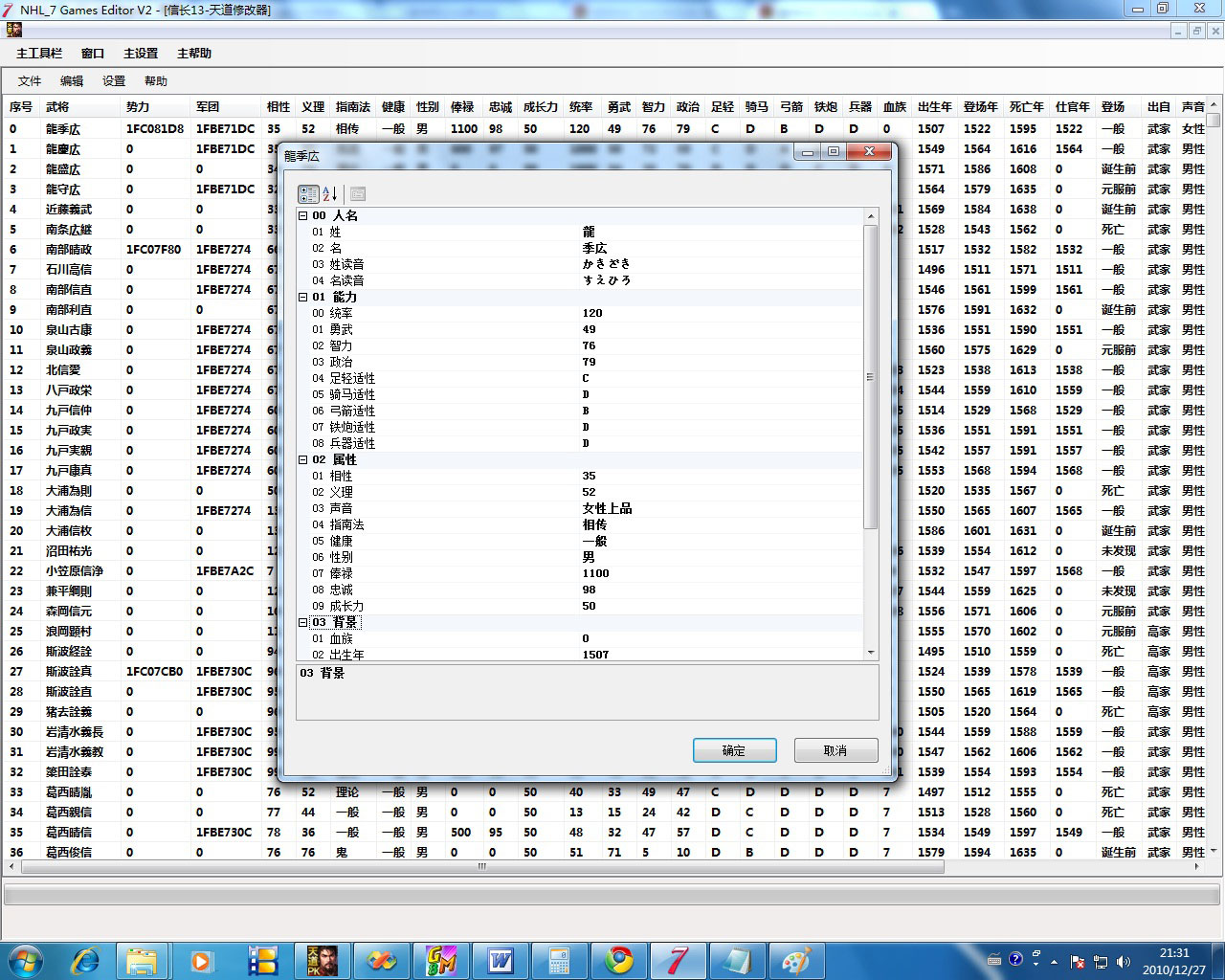Viewport: 1225px width, 980px height.
Task: Collapse the 01 能力 category
Action: coord(303,298)
